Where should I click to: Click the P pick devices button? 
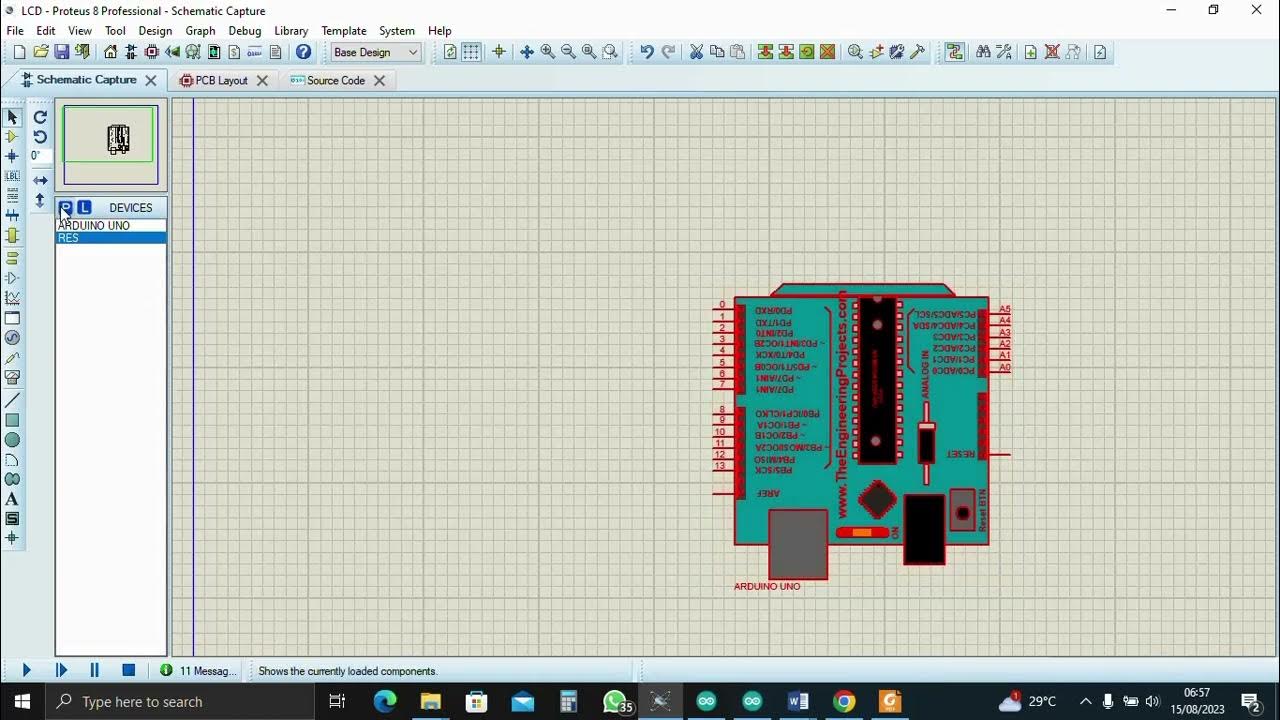(x=66, y=207)
